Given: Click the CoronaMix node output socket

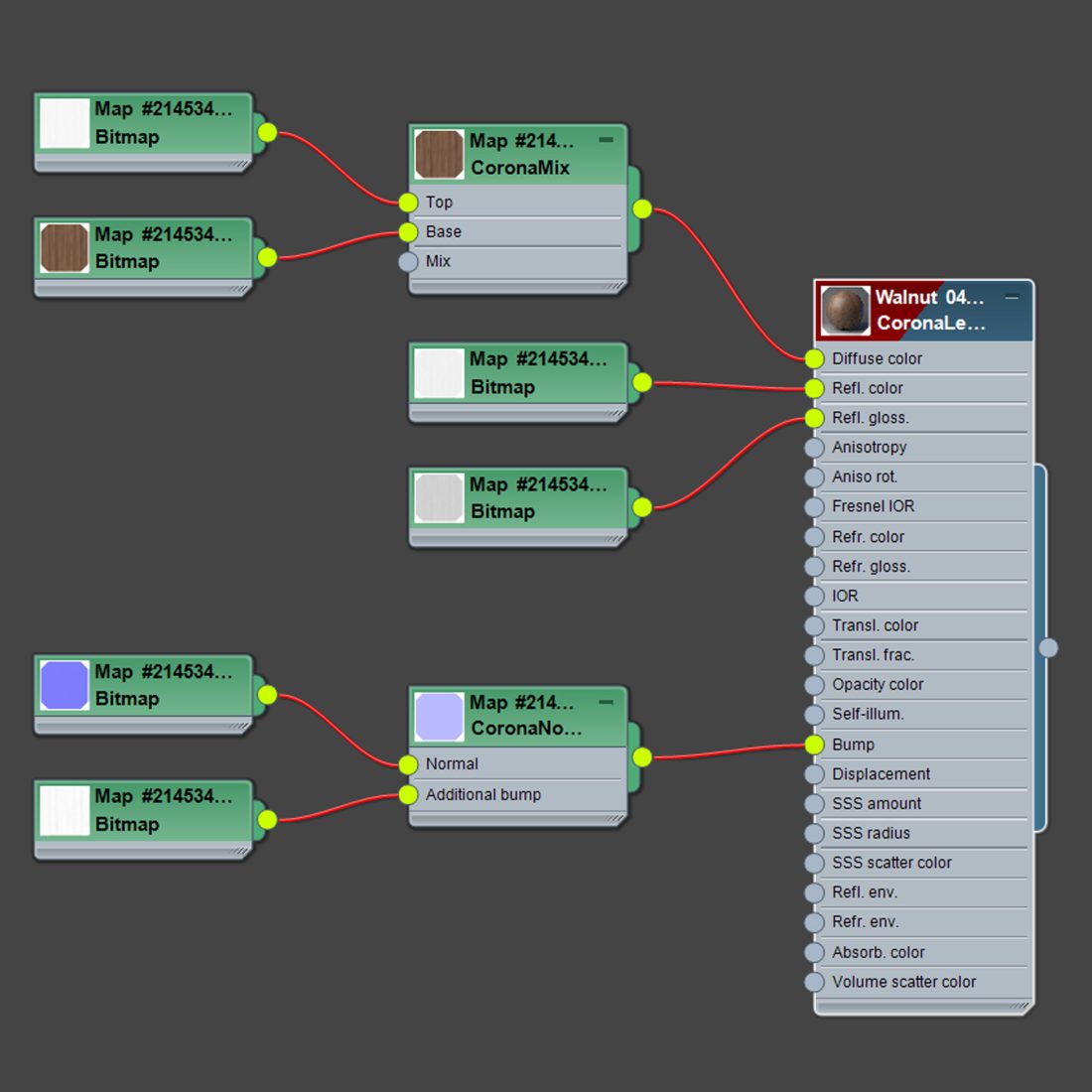Looking at the screenshot, I should [642, 208].
